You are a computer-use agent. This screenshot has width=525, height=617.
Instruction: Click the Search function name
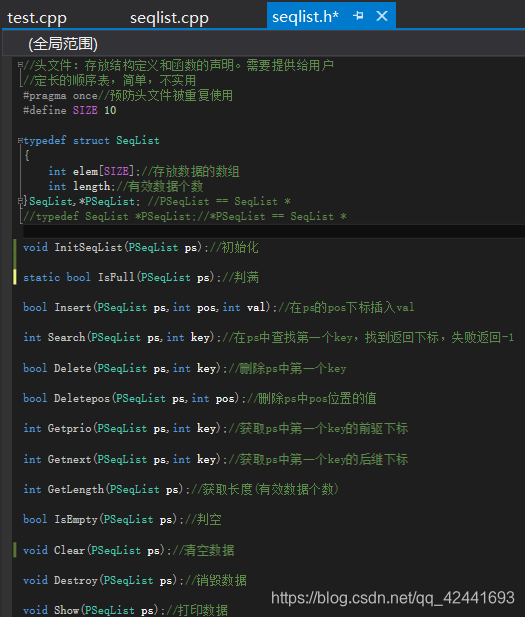(66, 337)
